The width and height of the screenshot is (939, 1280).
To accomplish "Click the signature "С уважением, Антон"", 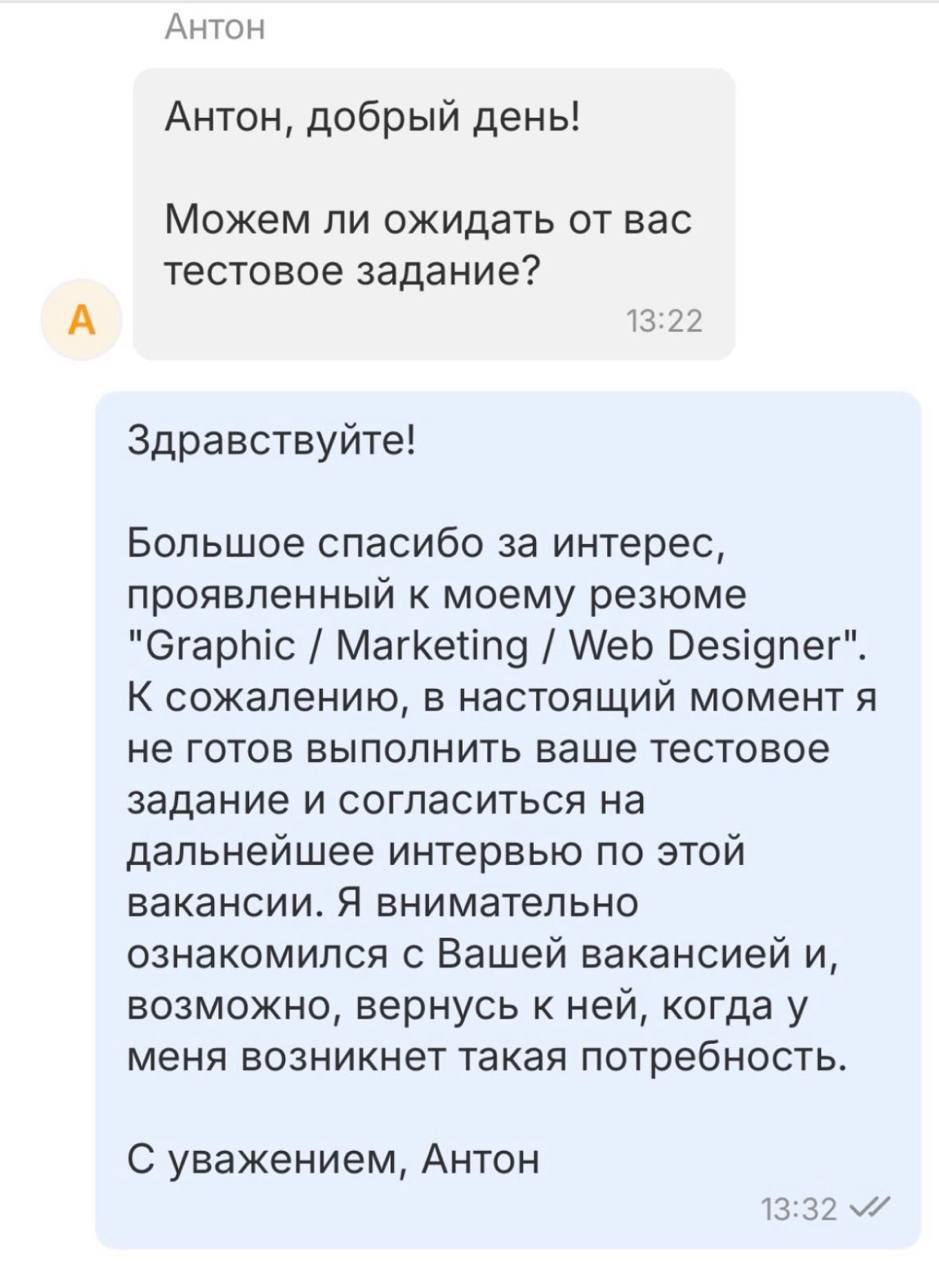I will pyautogui.click(x=334, y=1160).
